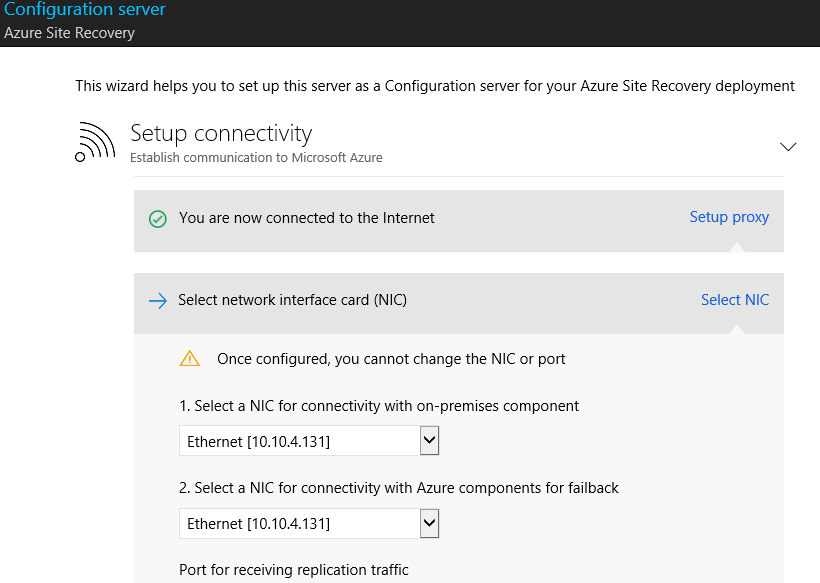Click the blue arrow icon beside Select network interface card
This screenshot has height=583, width=820.
coord(157,301)
